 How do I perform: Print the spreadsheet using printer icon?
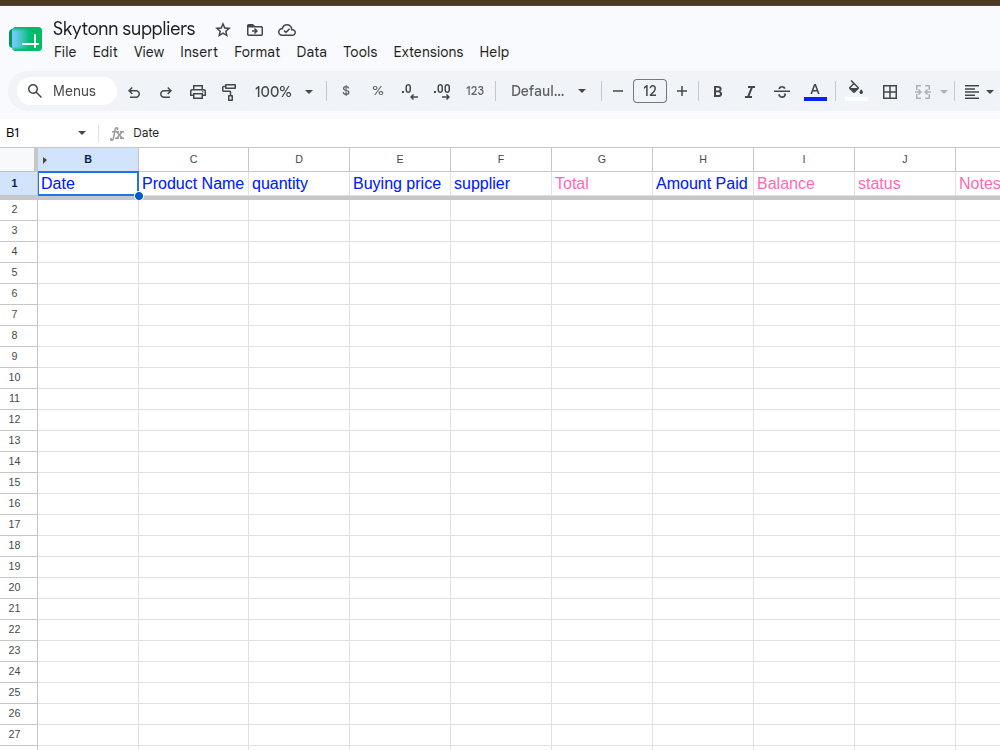198,92
